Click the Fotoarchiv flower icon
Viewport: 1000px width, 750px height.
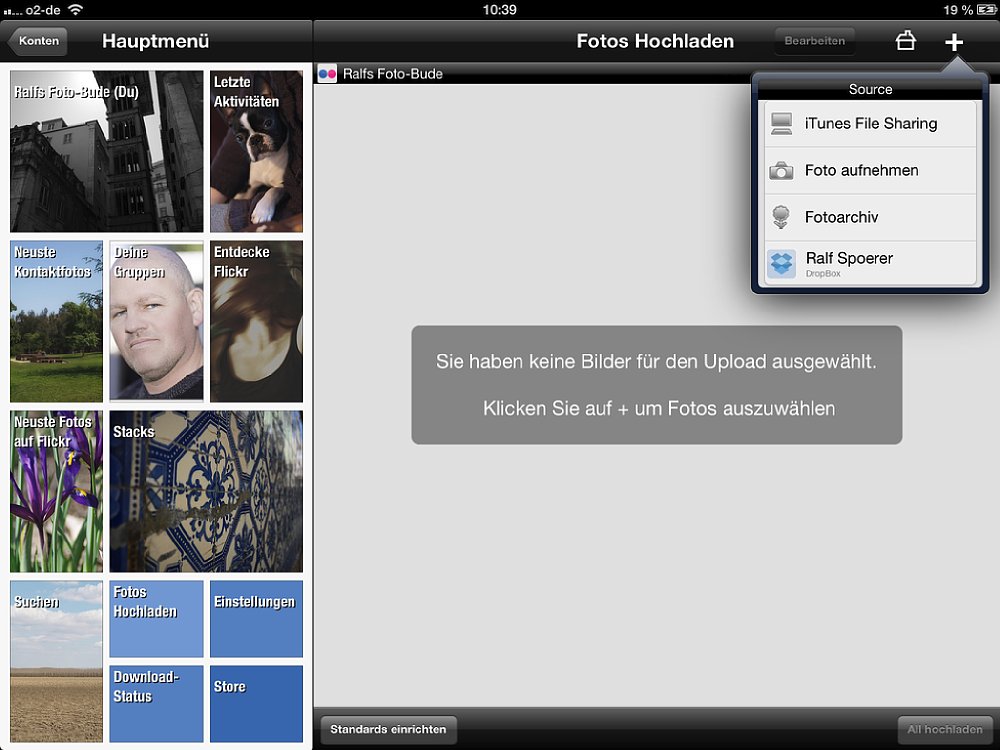click(781, 217)
